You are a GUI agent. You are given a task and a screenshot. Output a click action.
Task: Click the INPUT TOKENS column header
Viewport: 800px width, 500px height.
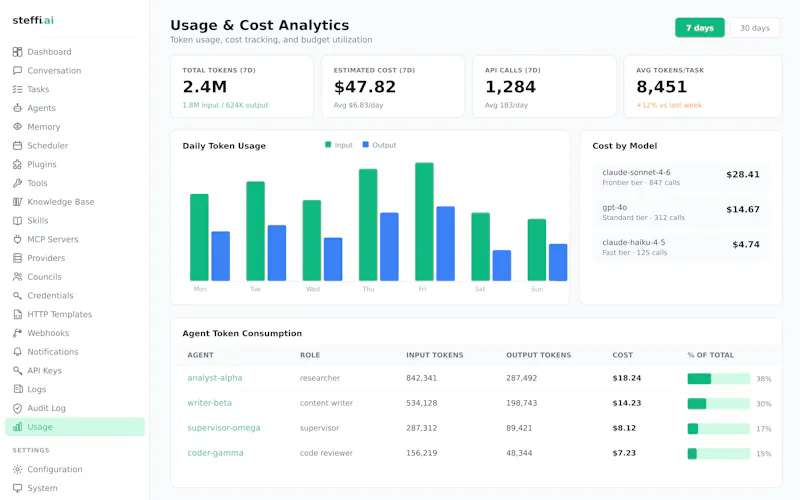click(x=435, y=355)
